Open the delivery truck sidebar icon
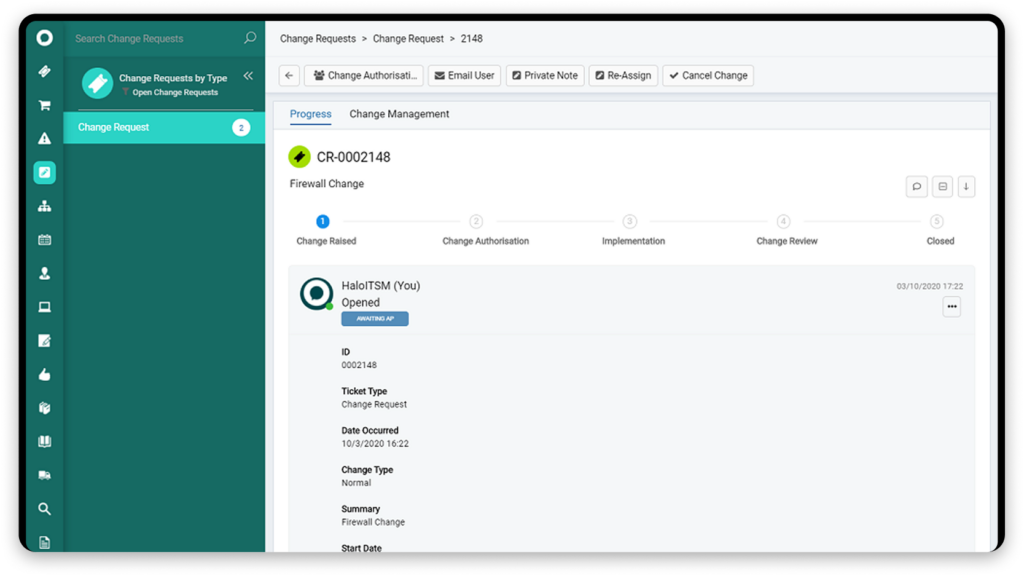Viewport: 1024px width, 576px height. (x=44, y=475)
